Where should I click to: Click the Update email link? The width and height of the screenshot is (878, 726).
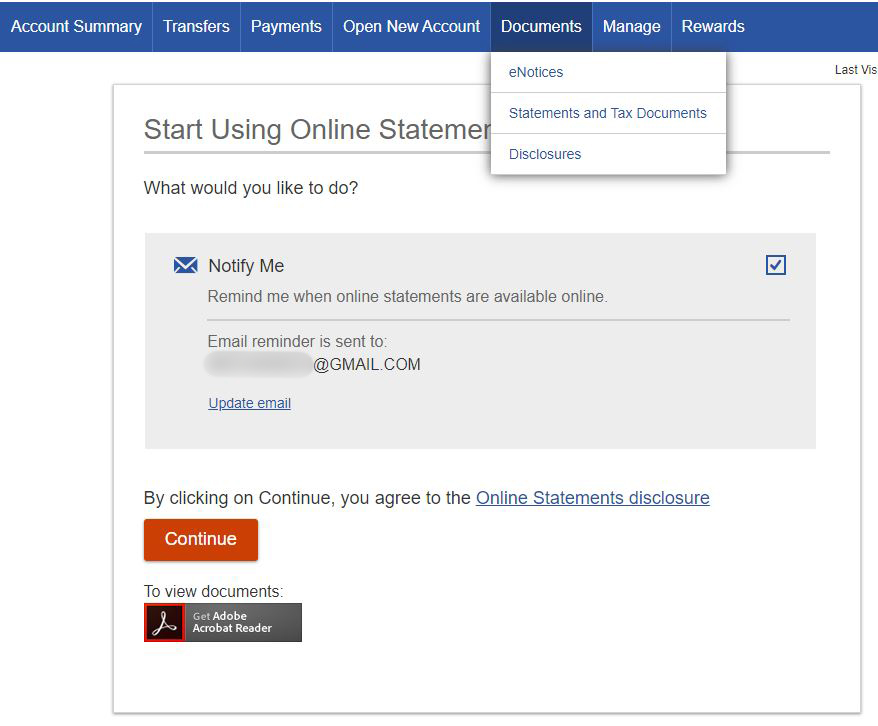click(x=249, y=403)
